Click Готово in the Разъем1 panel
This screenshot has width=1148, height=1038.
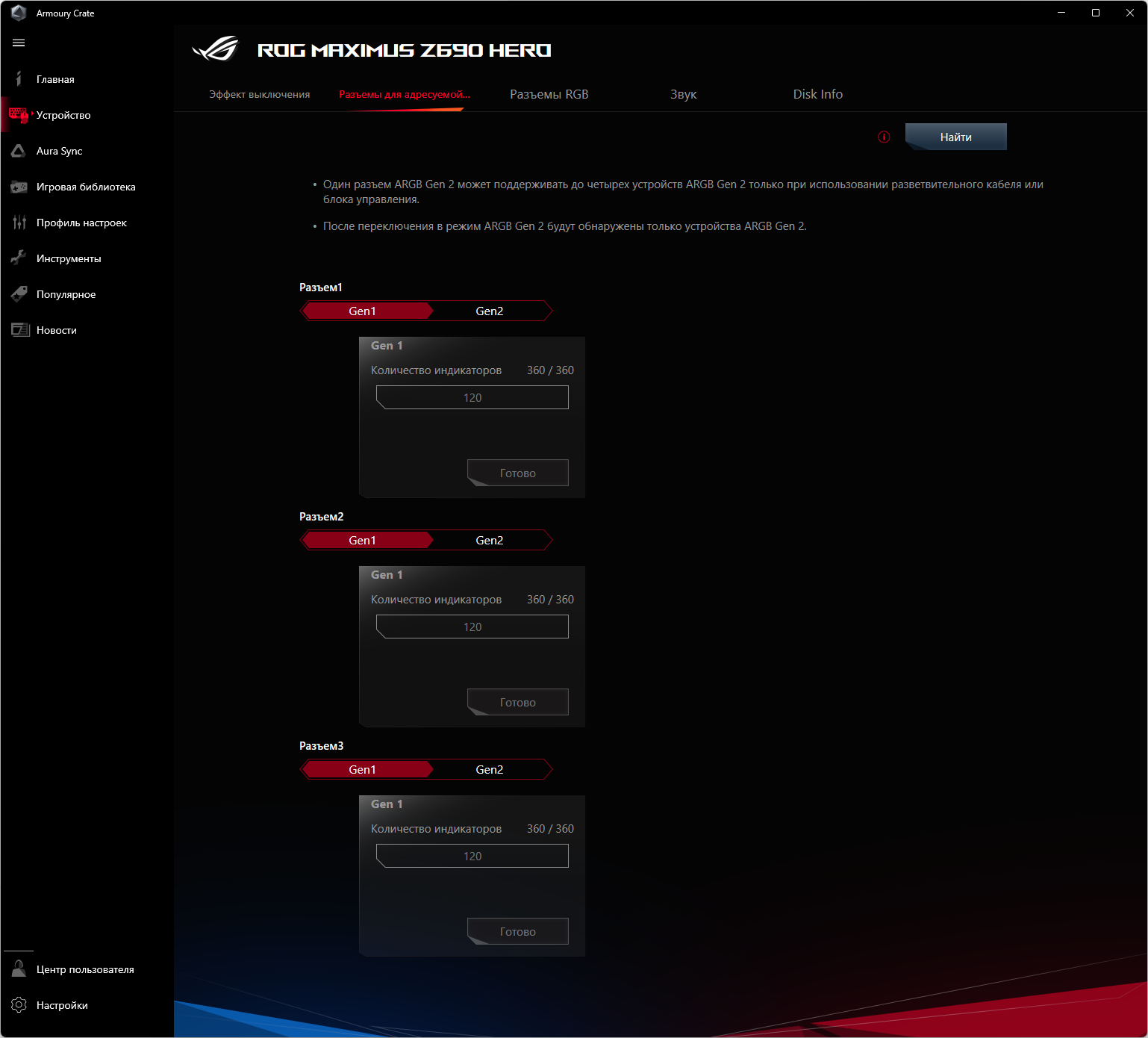[518, 473]
